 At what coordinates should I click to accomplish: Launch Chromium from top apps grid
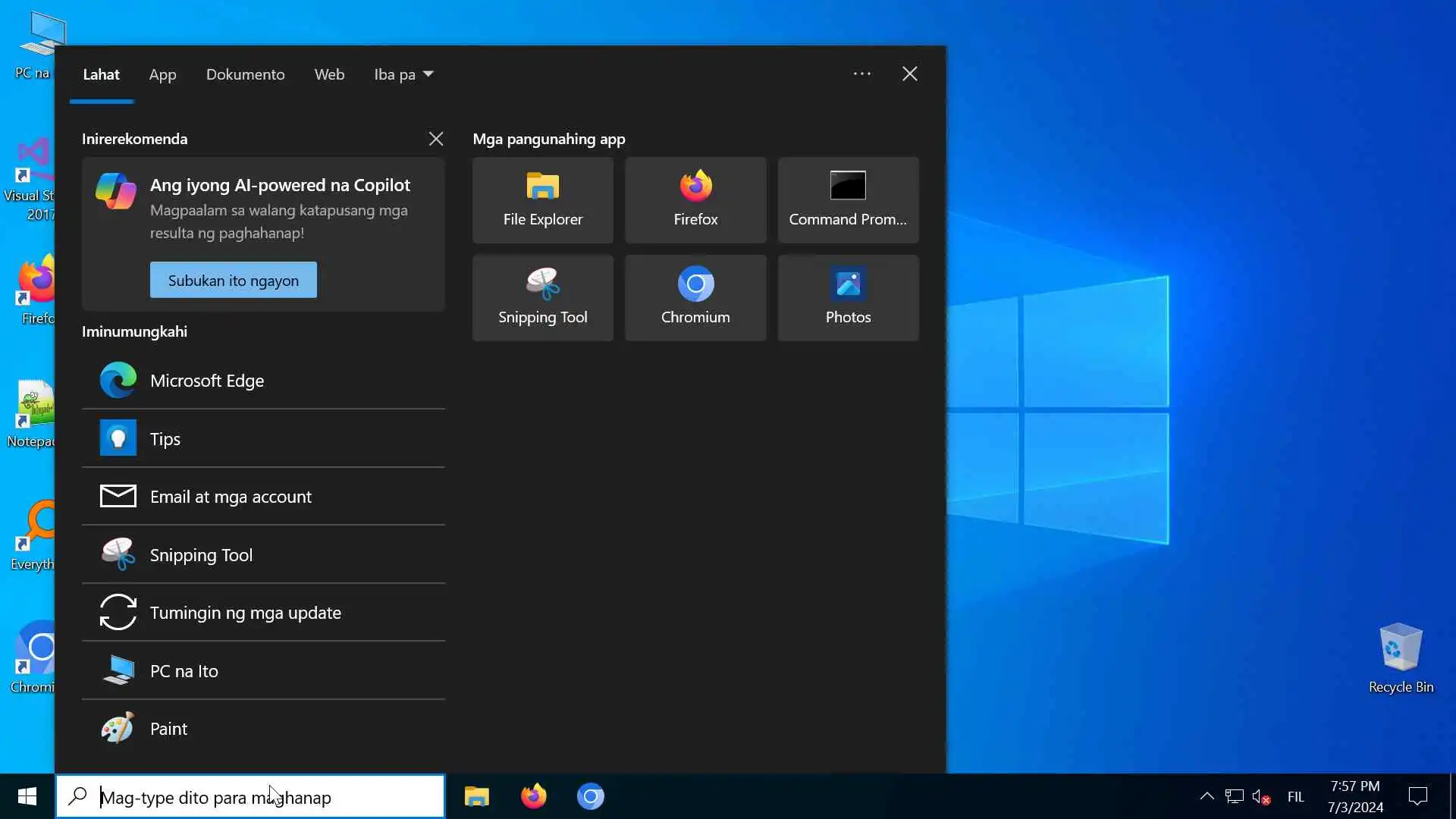coord(695,298)
